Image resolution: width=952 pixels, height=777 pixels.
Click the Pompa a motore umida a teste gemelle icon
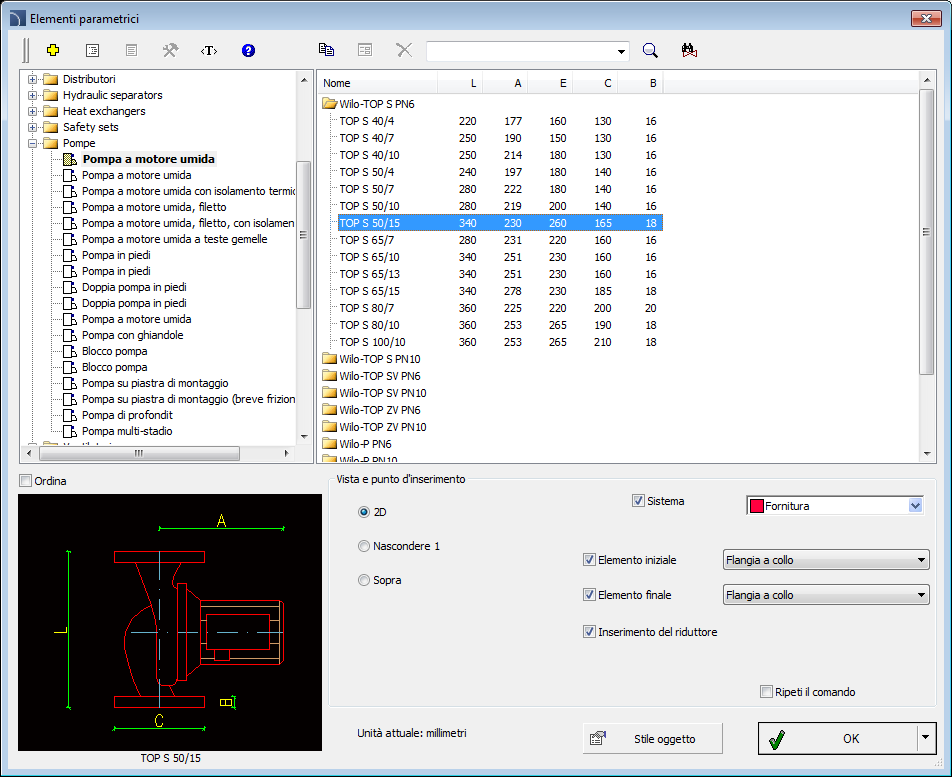tap(70, 239)
